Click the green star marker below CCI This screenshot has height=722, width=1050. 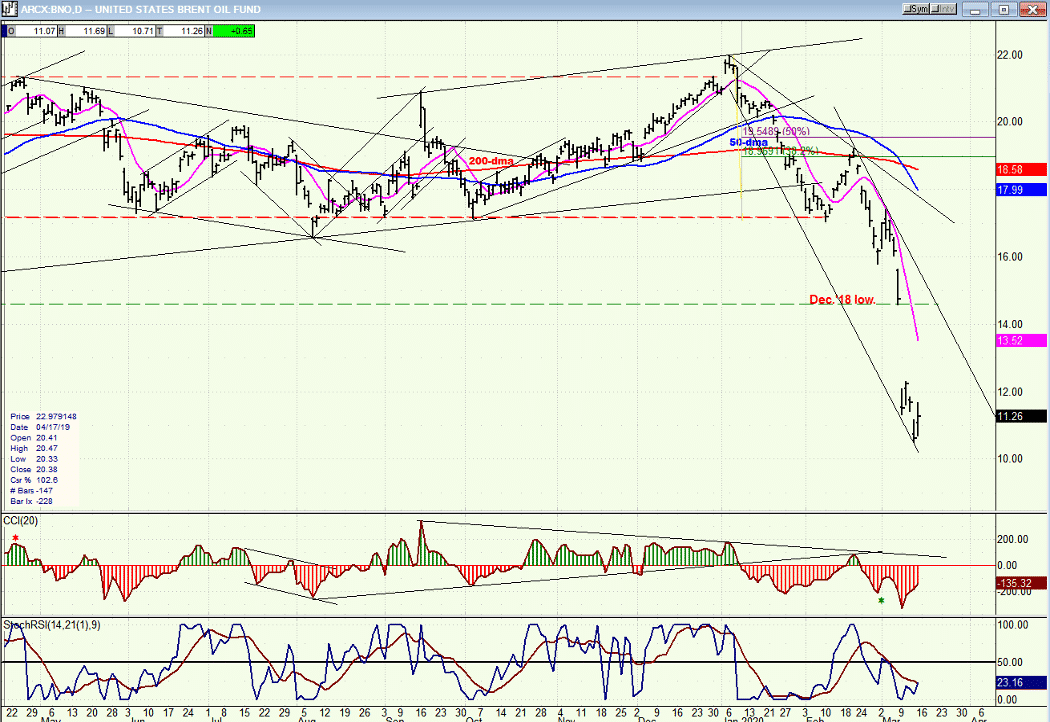click(881, 601)
